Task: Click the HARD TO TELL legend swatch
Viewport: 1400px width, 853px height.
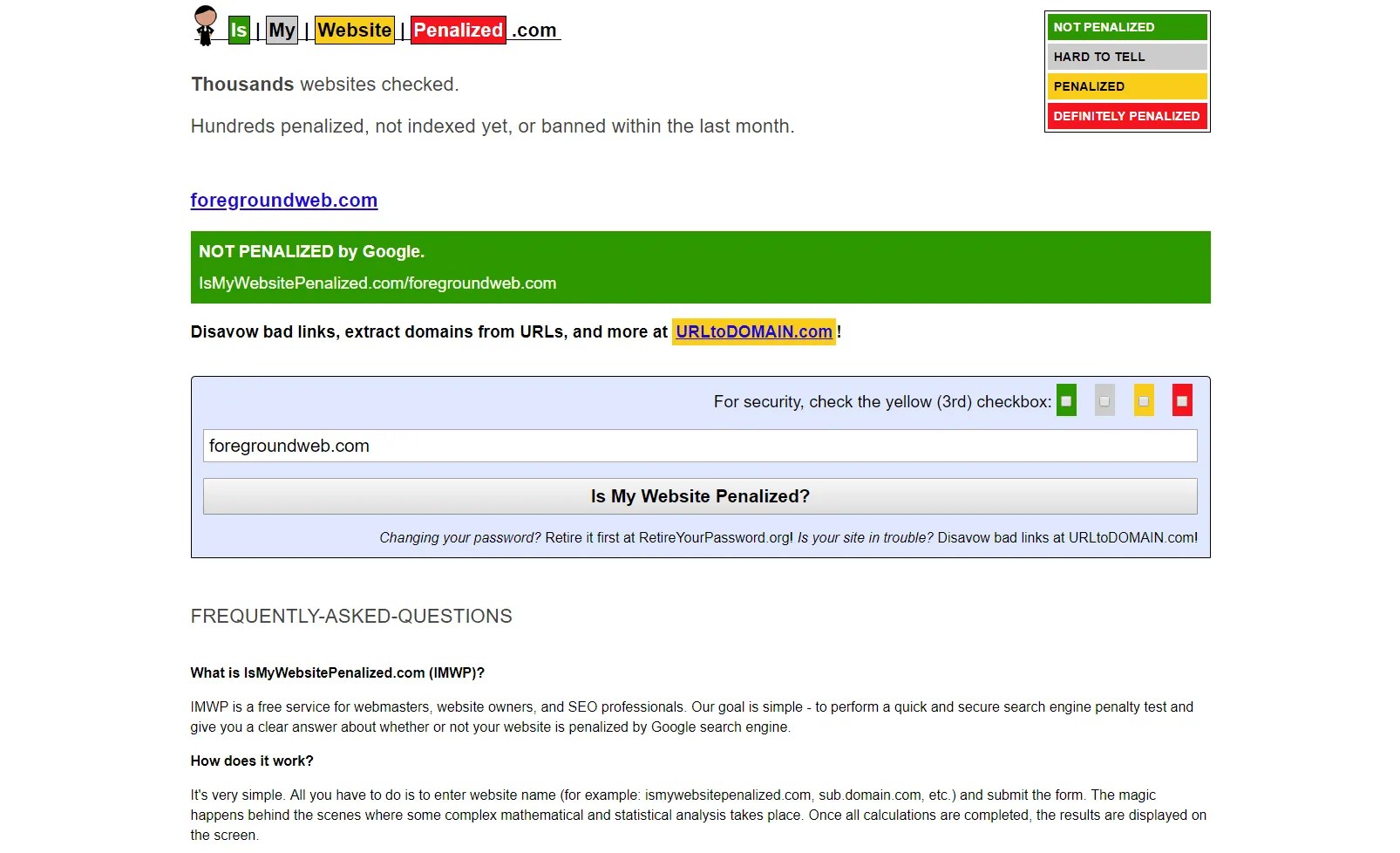Action: 1127,57
